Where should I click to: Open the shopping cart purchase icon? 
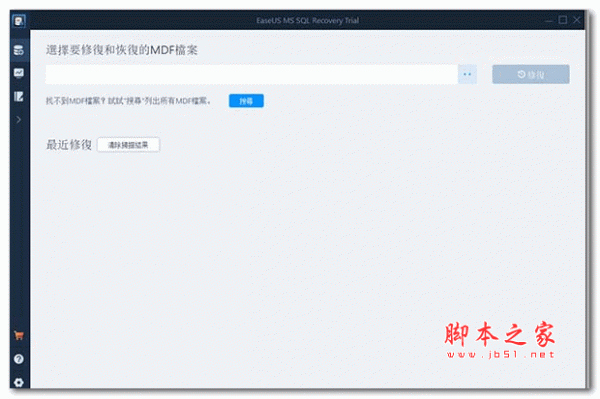coord(19,335)
